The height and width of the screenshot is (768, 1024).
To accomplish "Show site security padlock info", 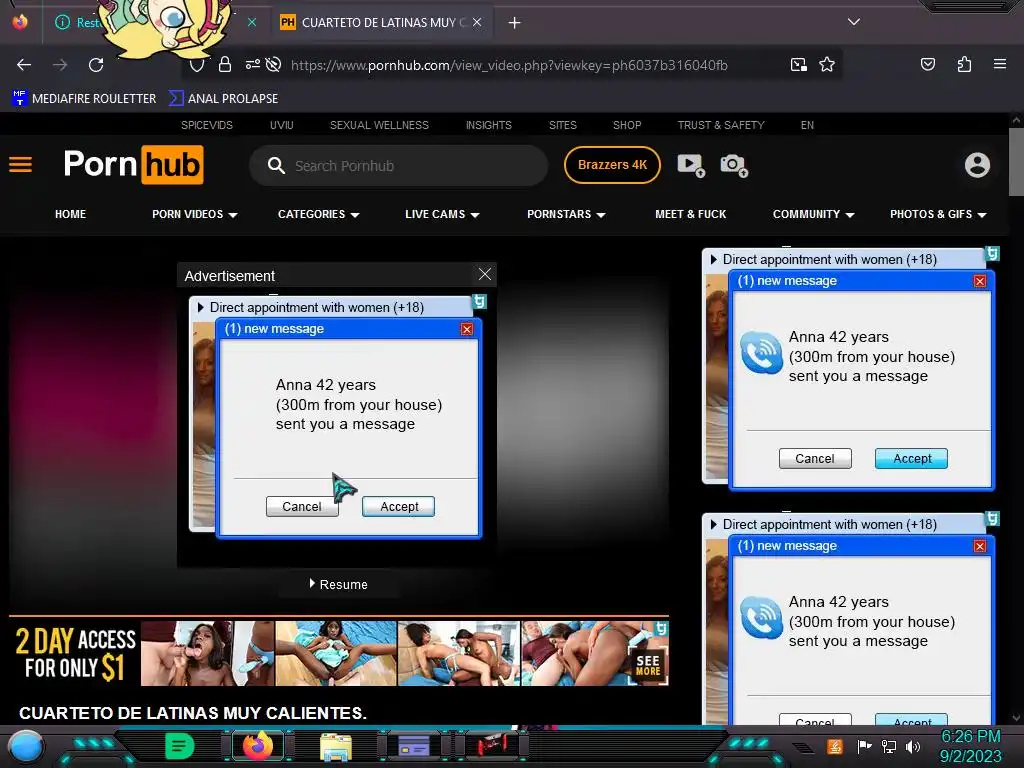I will tap(225, 64).
